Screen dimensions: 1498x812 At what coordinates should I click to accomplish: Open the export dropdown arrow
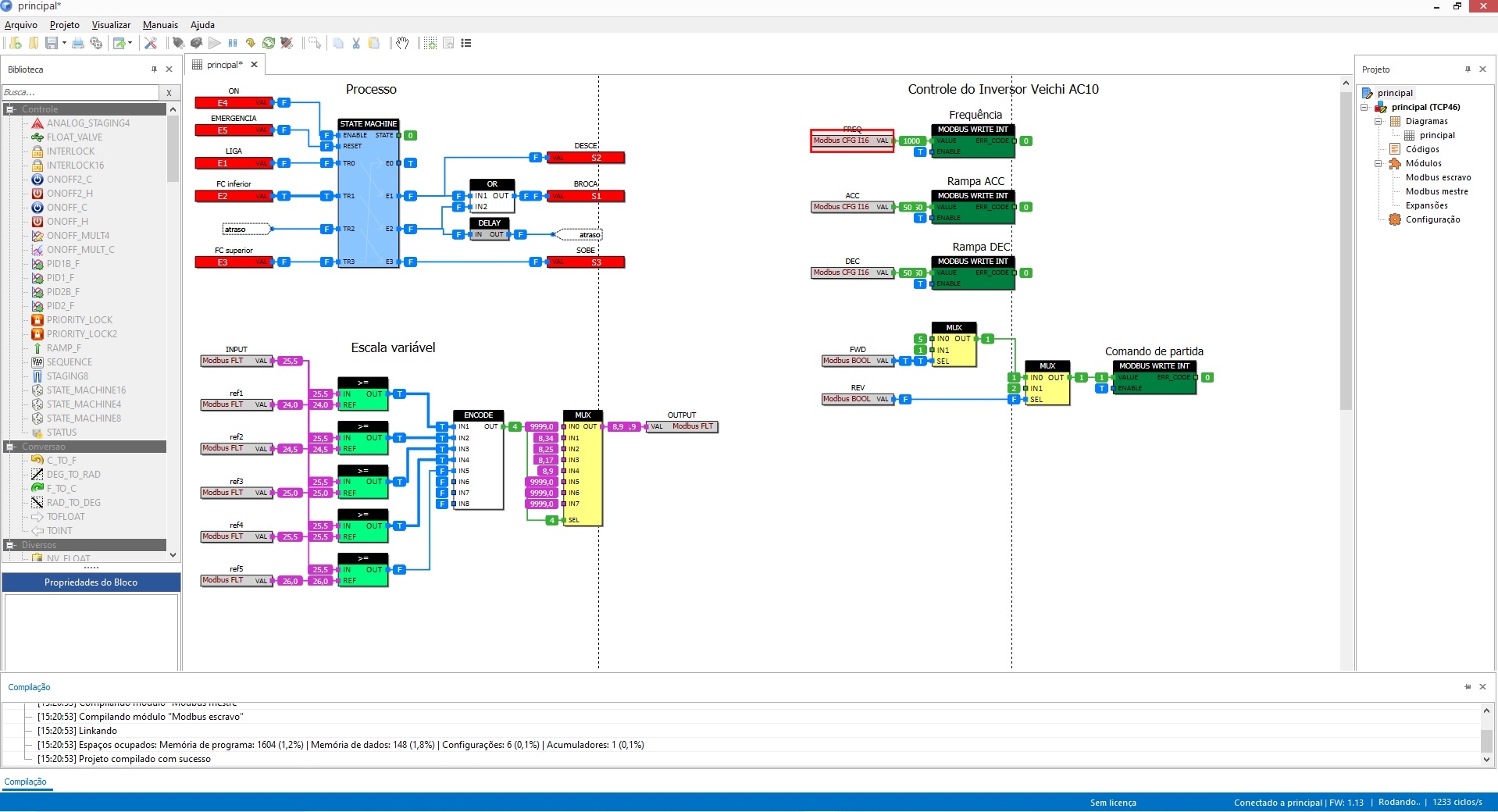(130, 43)
